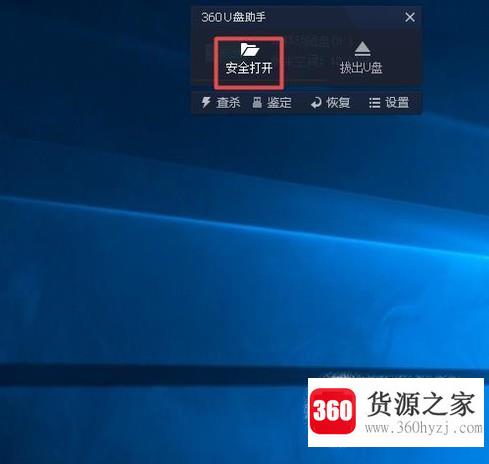Viewport: 489px width, 464px height.
Task: Open the 鉴定 U-disk verification option
Action: click(272, 103)
